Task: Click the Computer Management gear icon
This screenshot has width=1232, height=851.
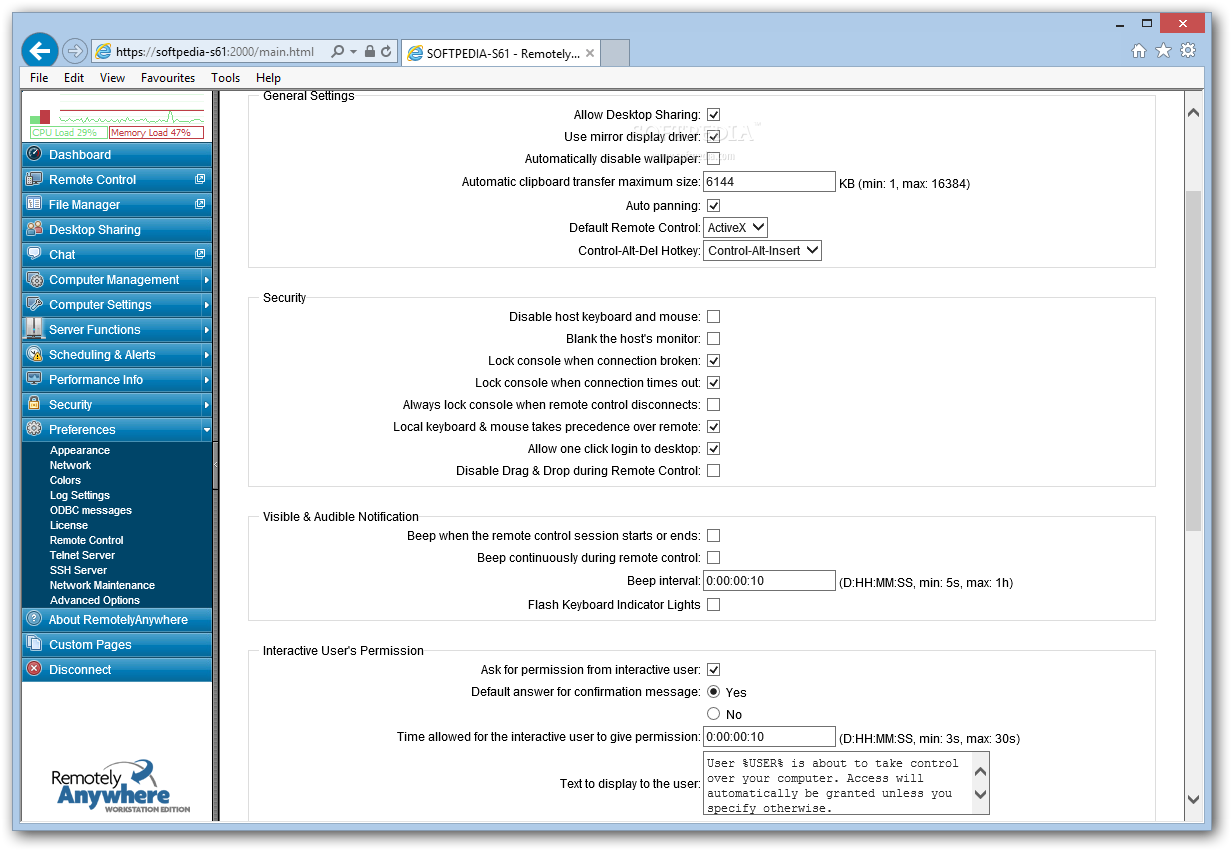Action: (x=35, y=279)
